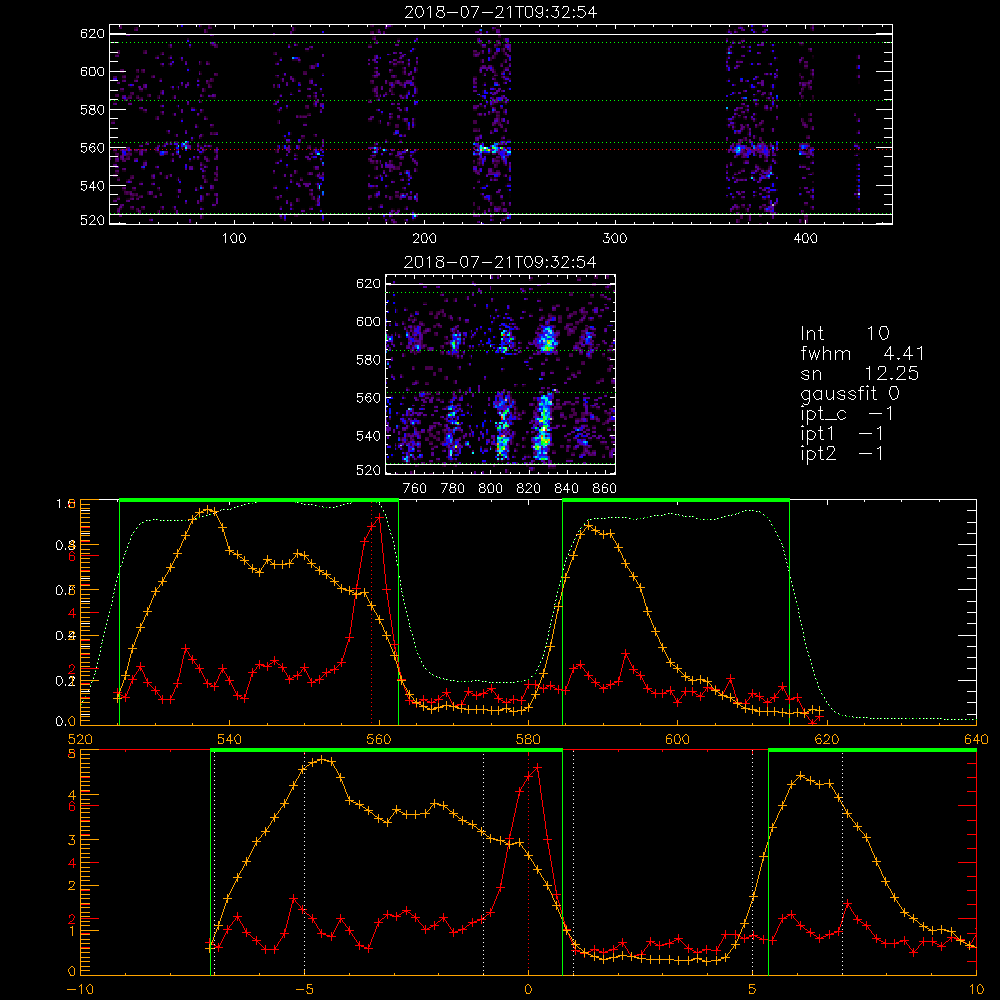Click x-axis label '640' on the profile plot
The width and height of the screenshot is (1000, 1000).
point(976,739)
